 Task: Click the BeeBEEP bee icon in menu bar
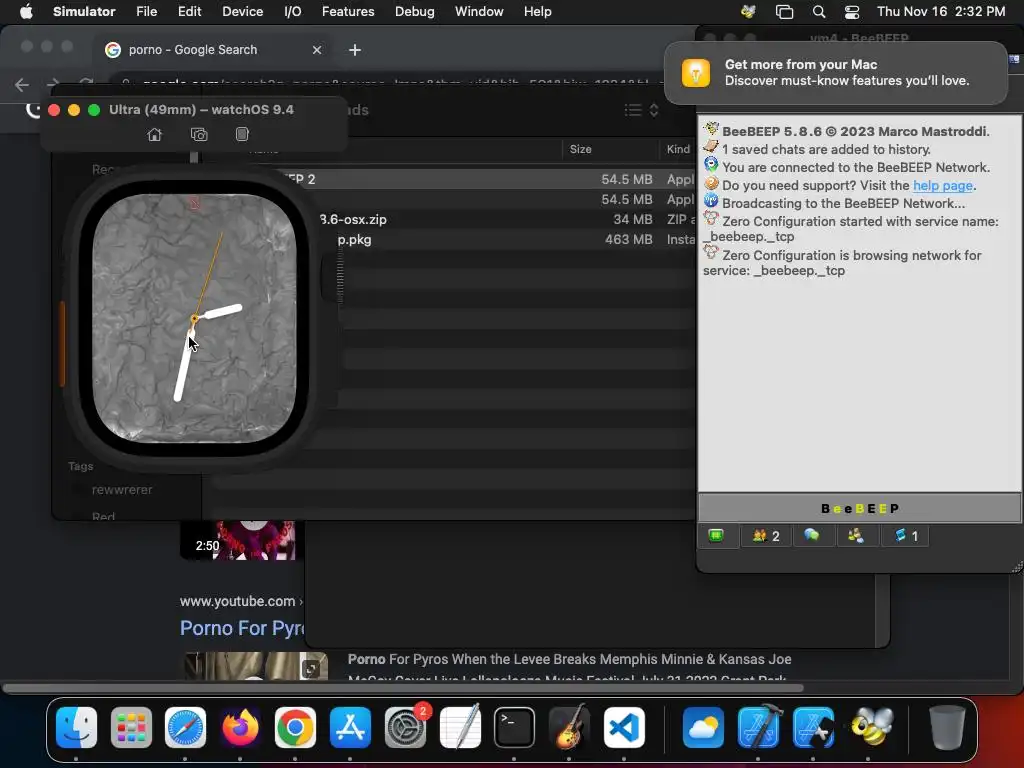(x=748, y=11)
